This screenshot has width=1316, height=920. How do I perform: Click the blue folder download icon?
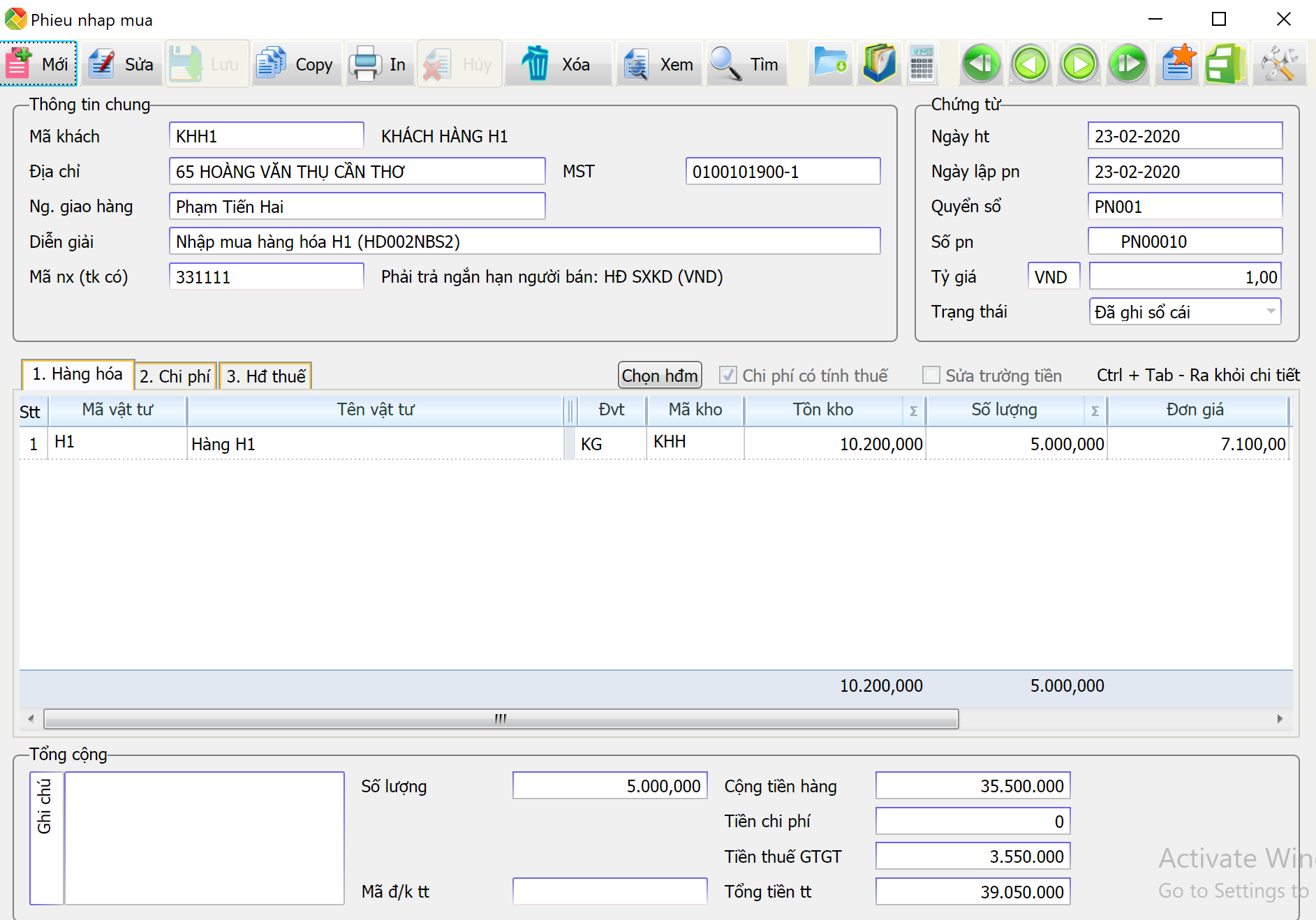click(830, 64)
